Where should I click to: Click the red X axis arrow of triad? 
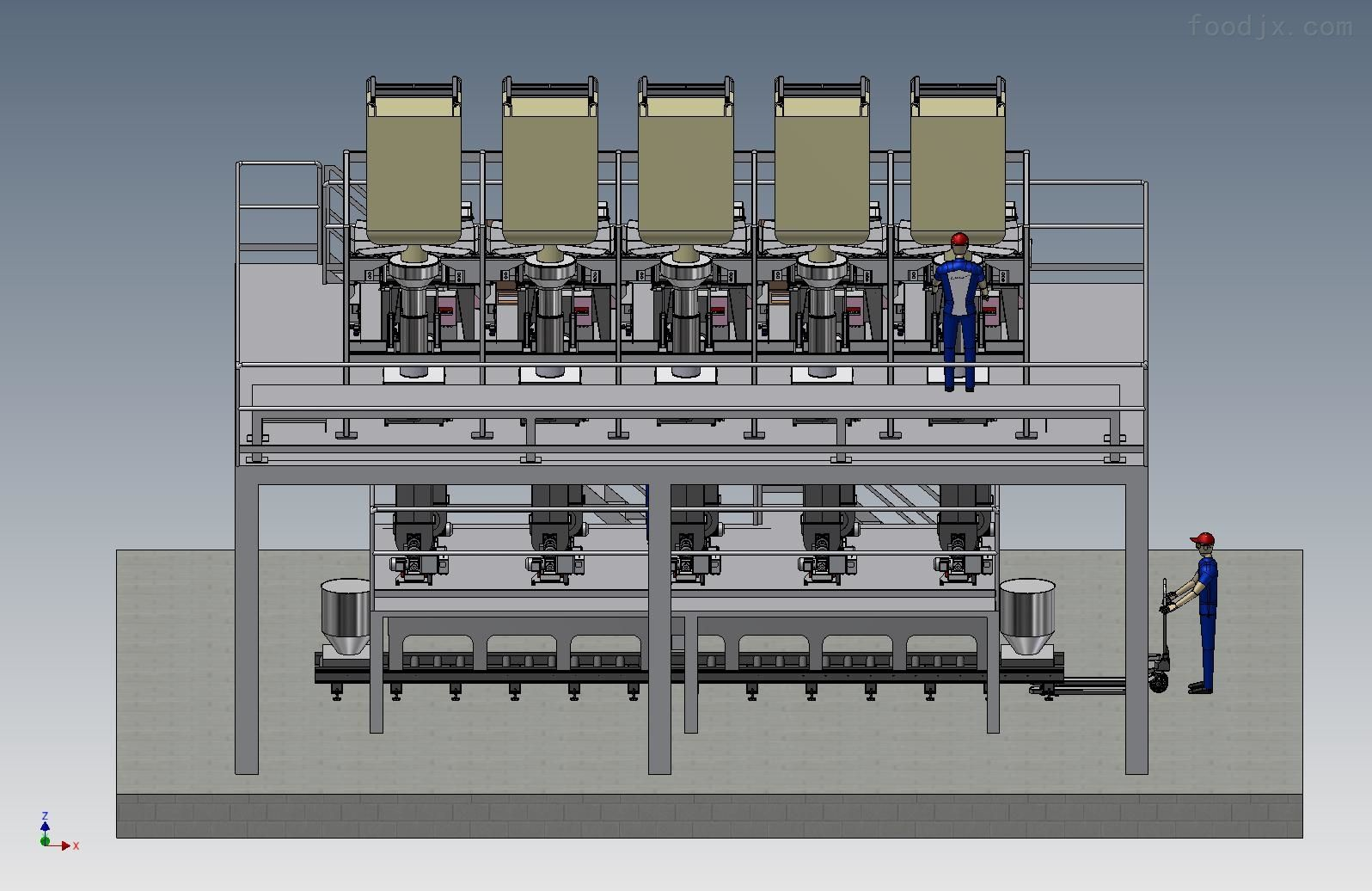[63, 846]
